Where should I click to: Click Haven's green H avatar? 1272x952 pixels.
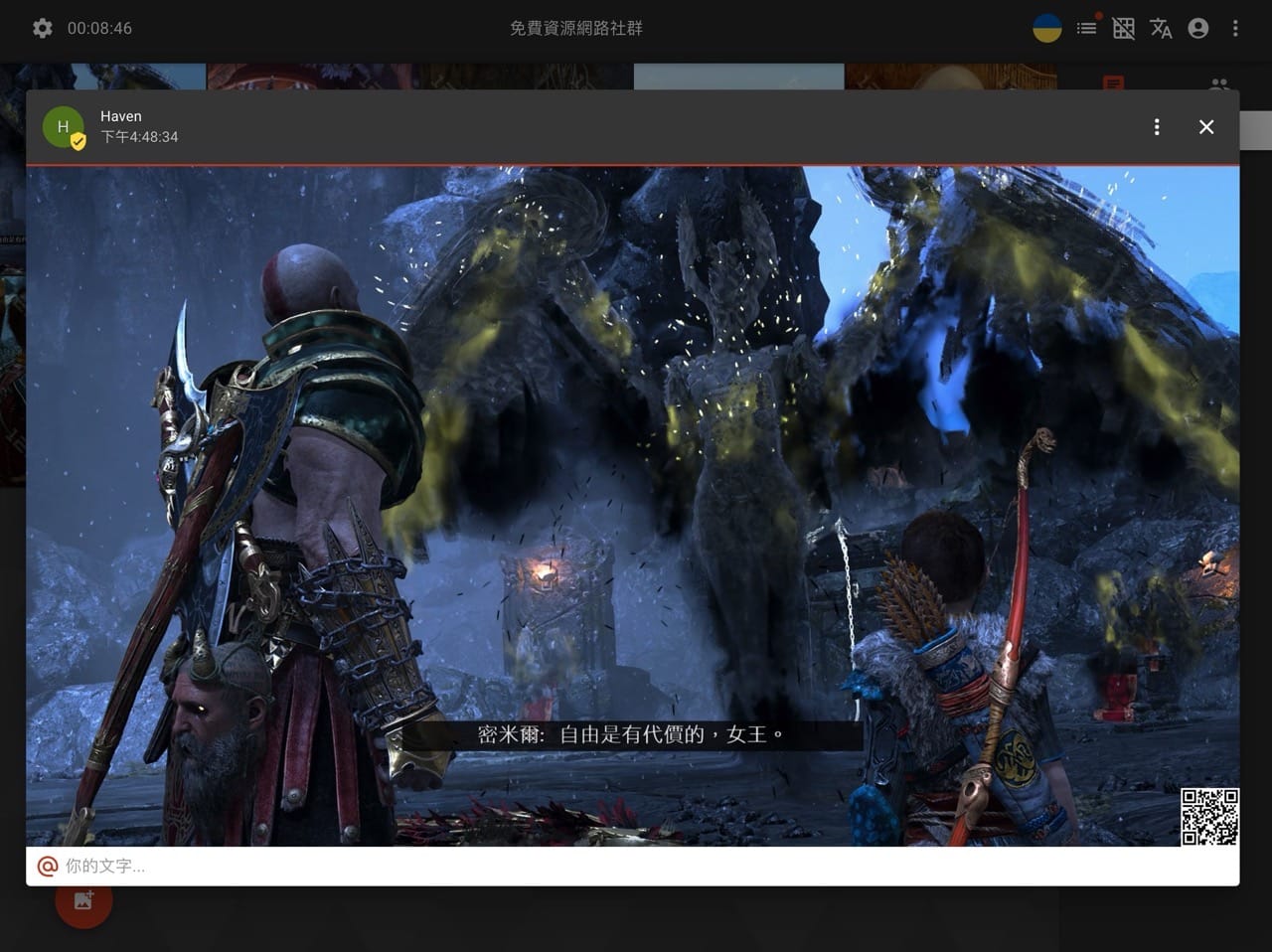pos(63,127)
